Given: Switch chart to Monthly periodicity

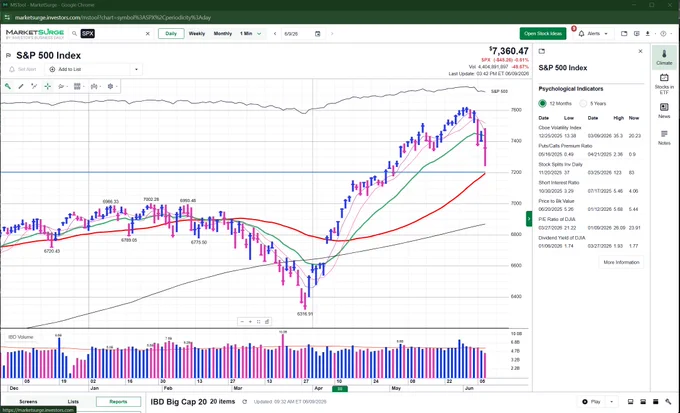Looking at the screenshot, I should [x=223, y=33].
